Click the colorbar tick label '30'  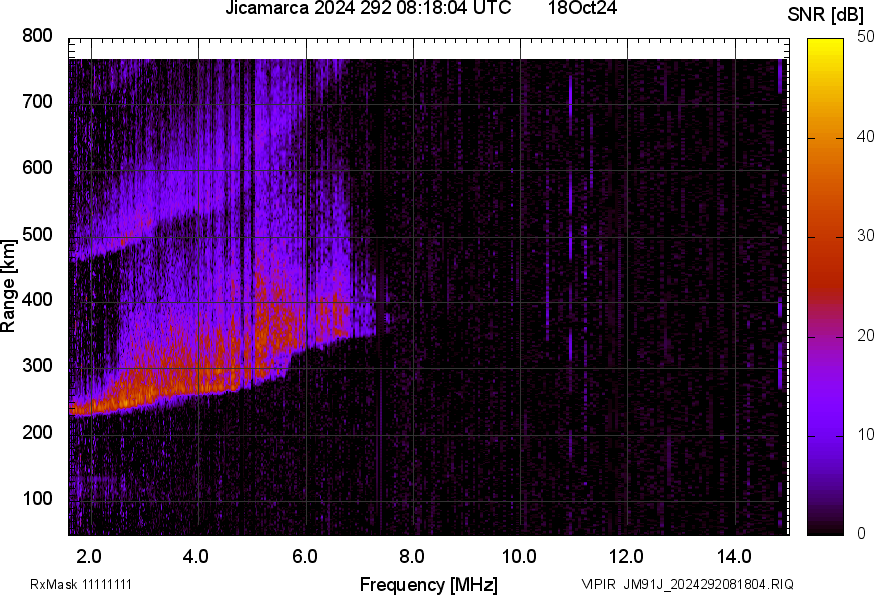point(865,236)
